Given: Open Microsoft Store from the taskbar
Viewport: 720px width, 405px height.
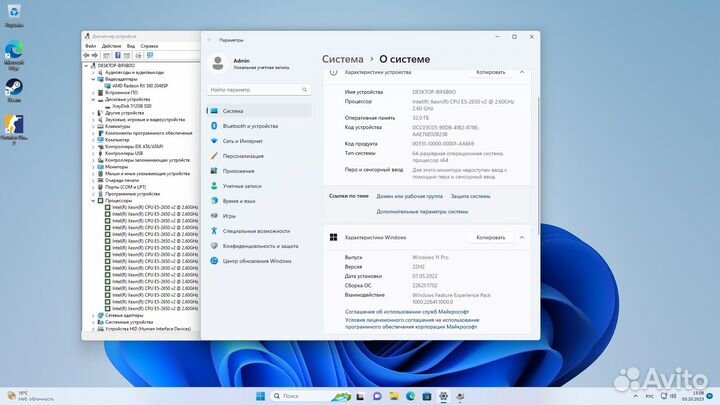Looking at the screenshot, I should 427,396.
